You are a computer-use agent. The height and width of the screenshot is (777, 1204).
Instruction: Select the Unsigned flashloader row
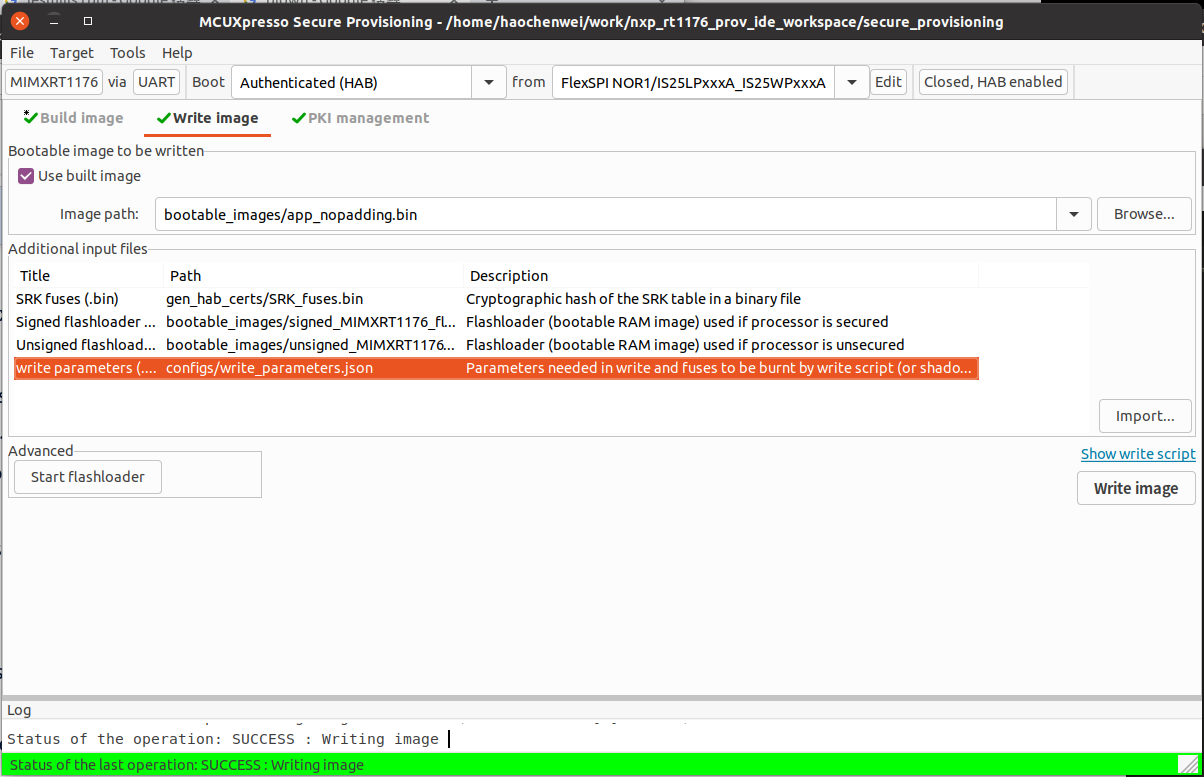pyautogui.click(x=496, y=345)
